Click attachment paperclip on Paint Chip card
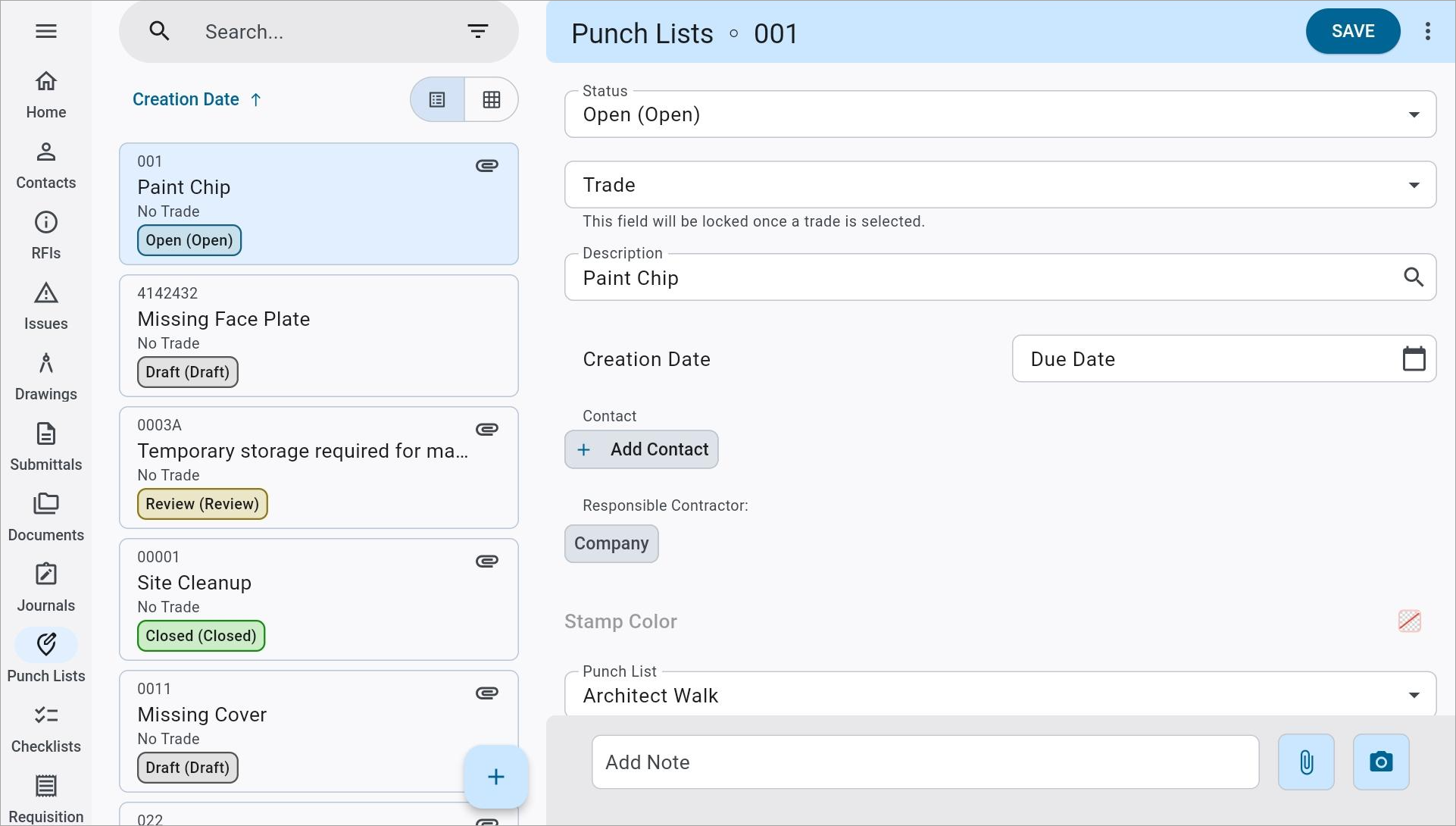Screen dimensions: 1456x826 click(487, 165)
